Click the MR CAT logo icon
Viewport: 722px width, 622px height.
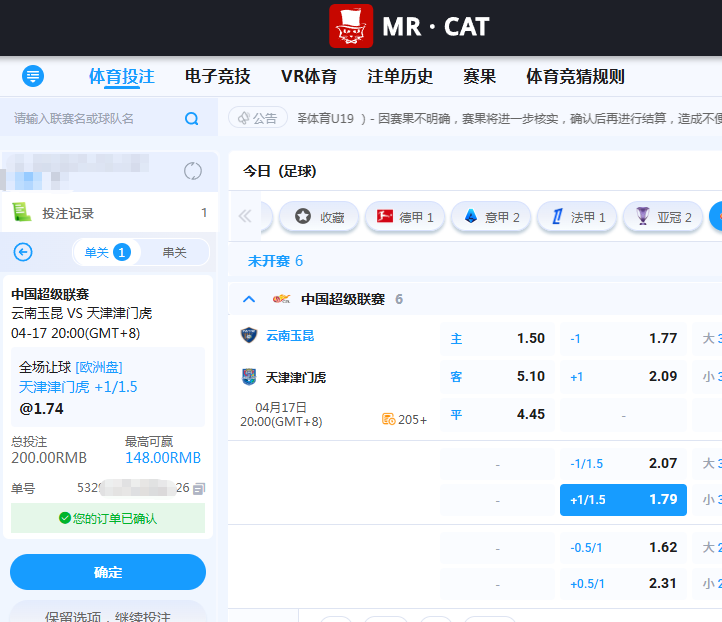coord(351,26)
